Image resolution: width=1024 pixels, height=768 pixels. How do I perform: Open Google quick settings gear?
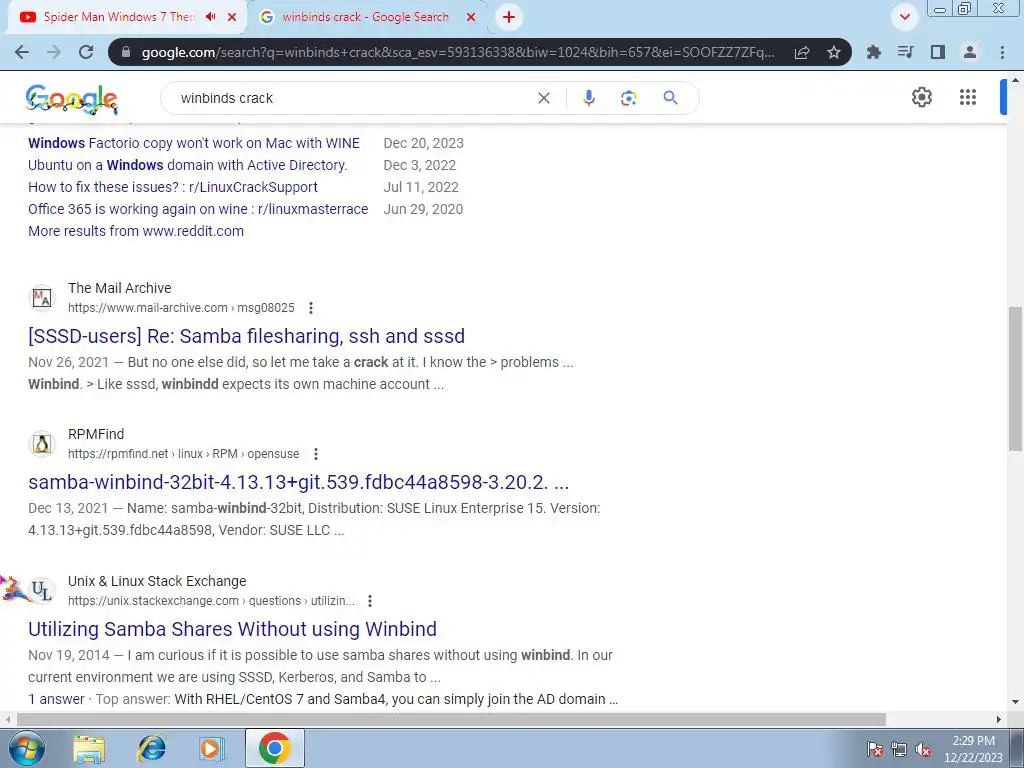(921, 97)
